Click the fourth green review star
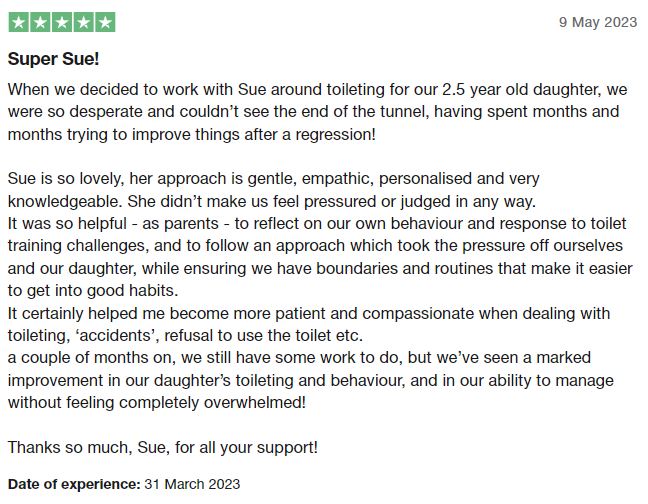 click(83, 22)
